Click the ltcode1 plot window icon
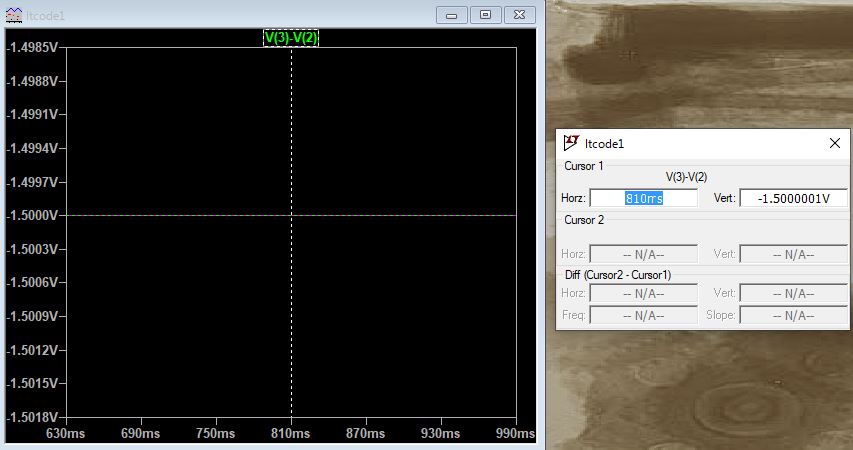The width and height of the screenshot is (853, 450). click(12, 16)
